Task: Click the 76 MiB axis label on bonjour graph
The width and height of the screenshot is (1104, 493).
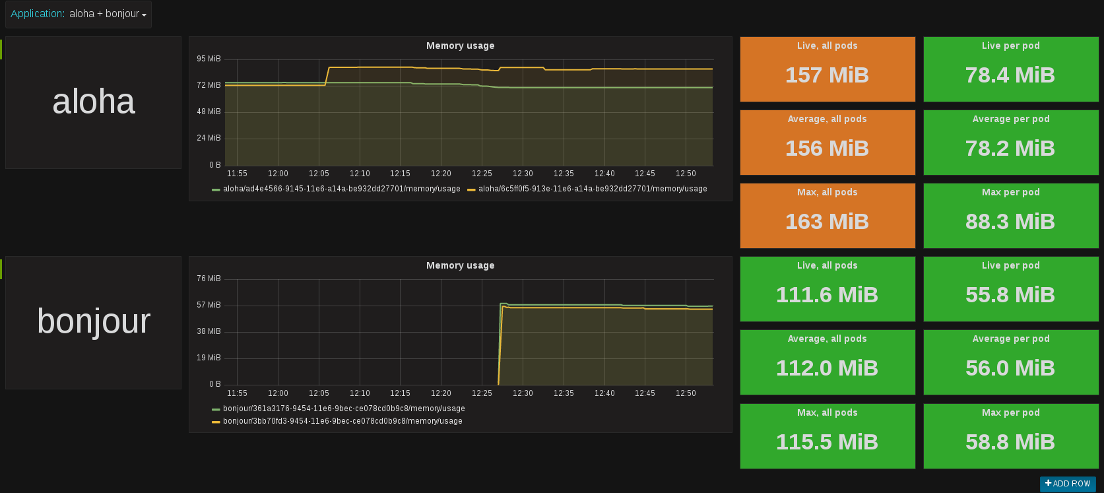Action: pos(210,279)
